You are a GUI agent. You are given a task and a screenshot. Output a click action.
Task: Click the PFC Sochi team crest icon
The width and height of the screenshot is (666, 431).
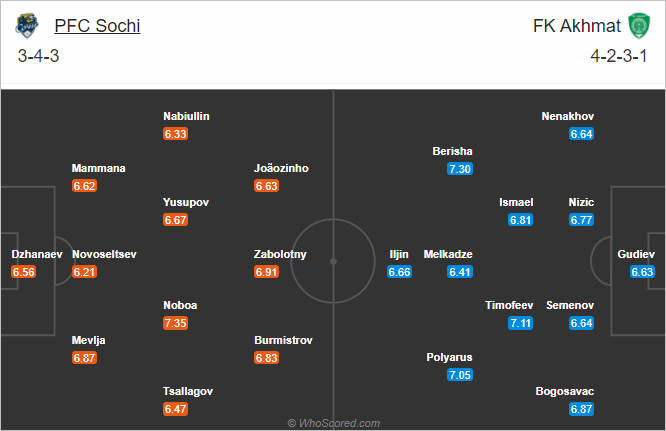pos(27,25)
